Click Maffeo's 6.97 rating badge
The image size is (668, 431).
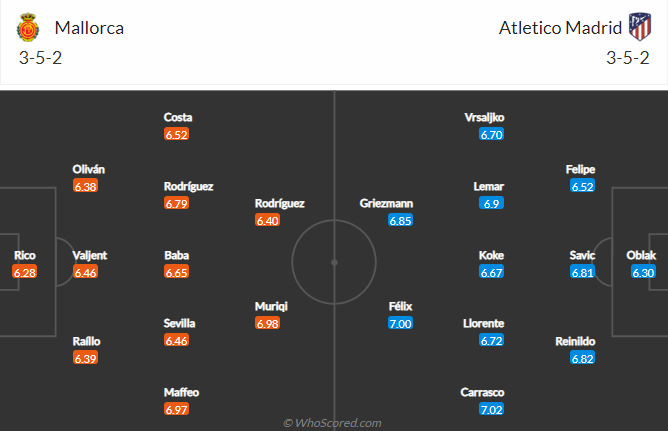[x=176, y=409]
